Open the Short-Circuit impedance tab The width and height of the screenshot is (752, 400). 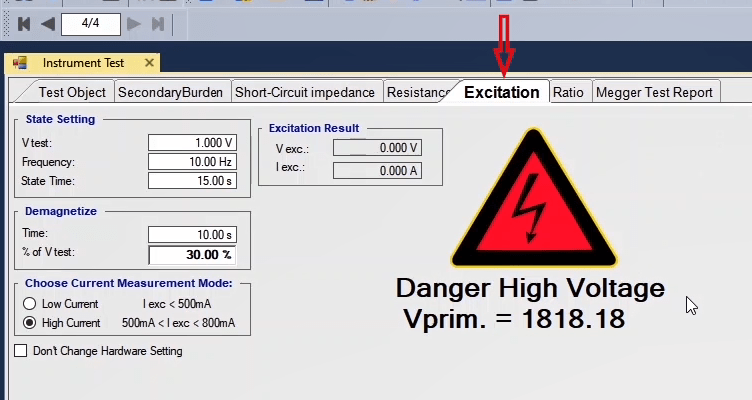pos(305,92)
